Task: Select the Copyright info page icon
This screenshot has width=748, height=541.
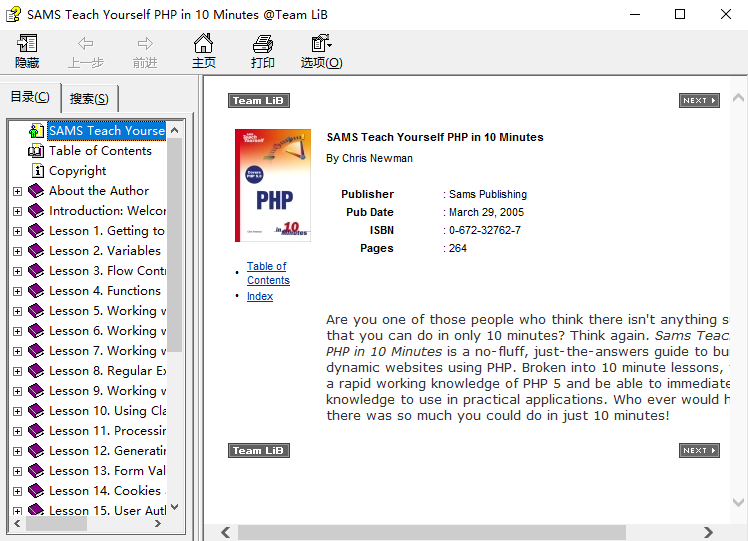Action: pos(36,171)
